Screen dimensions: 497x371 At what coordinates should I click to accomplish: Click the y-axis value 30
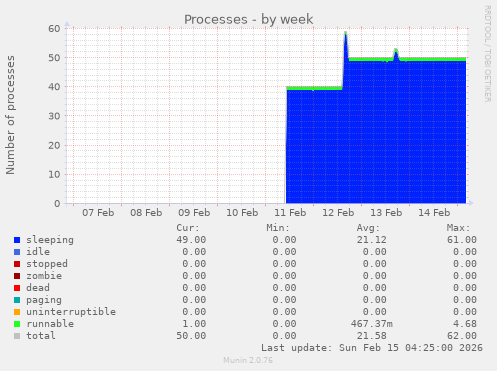click(x=54, y=116)
